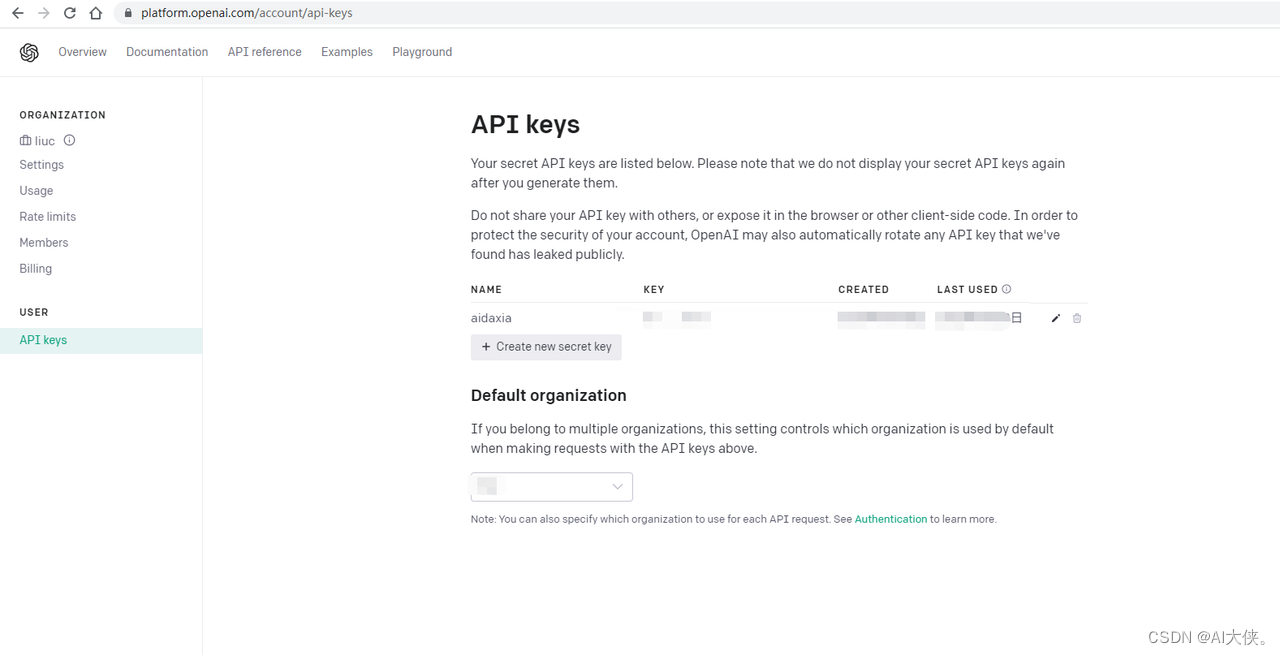Click Create new secret key button
Screen dimensions: 1280x655
click(x=546, y=347)
